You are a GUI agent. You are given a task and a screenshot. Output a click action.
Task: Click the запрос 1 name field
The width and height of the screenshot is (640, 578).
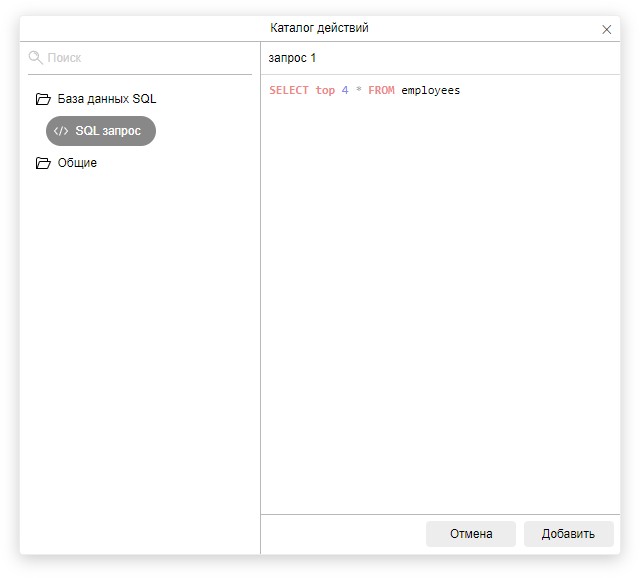[x=440, y=58]
